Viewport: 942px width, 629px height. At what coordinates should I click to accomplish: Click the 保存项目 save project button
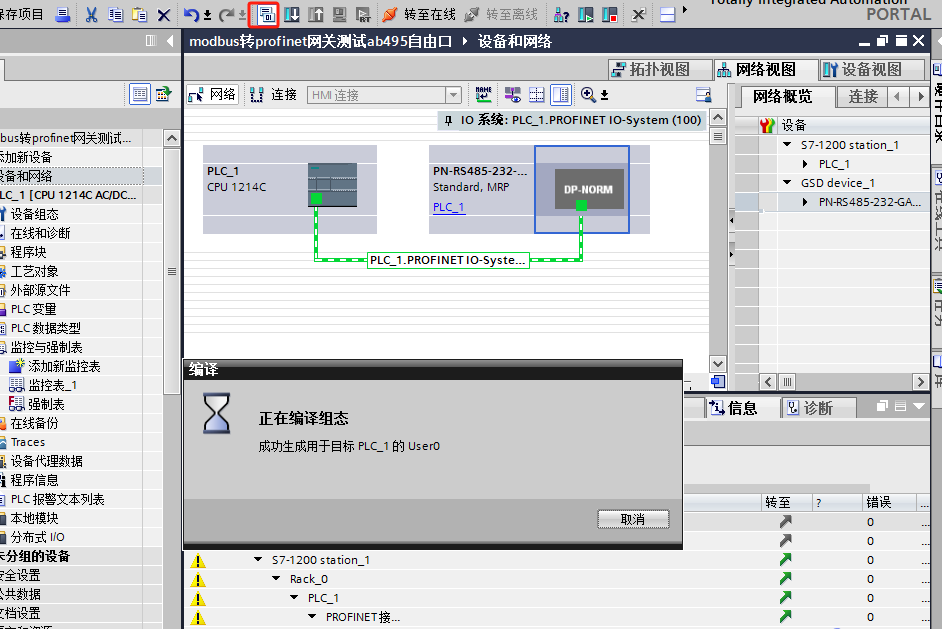[22, 14]
